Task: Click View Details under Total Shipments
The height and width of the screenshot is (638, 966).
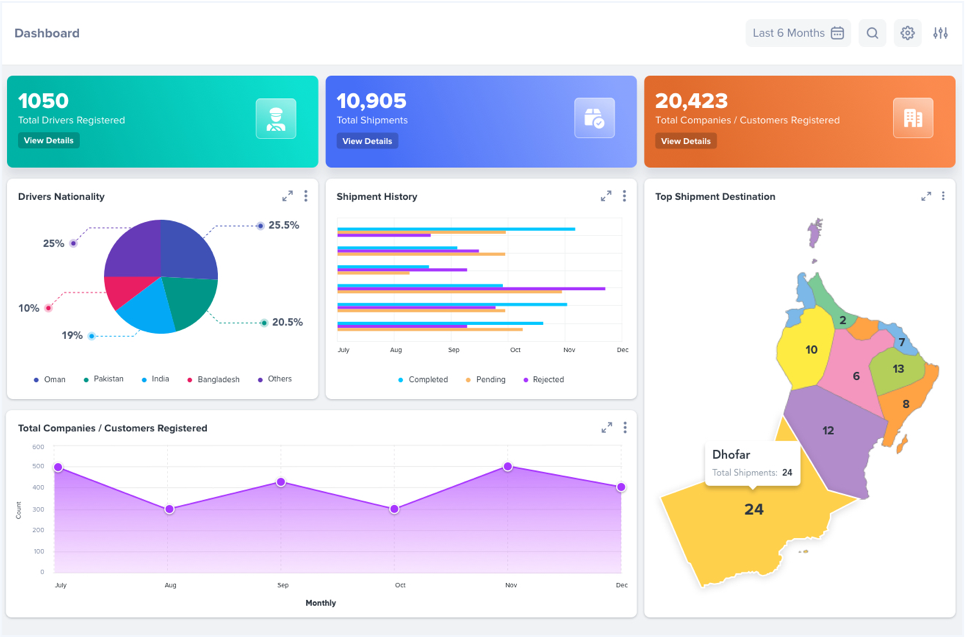Action: pos(367,141)
